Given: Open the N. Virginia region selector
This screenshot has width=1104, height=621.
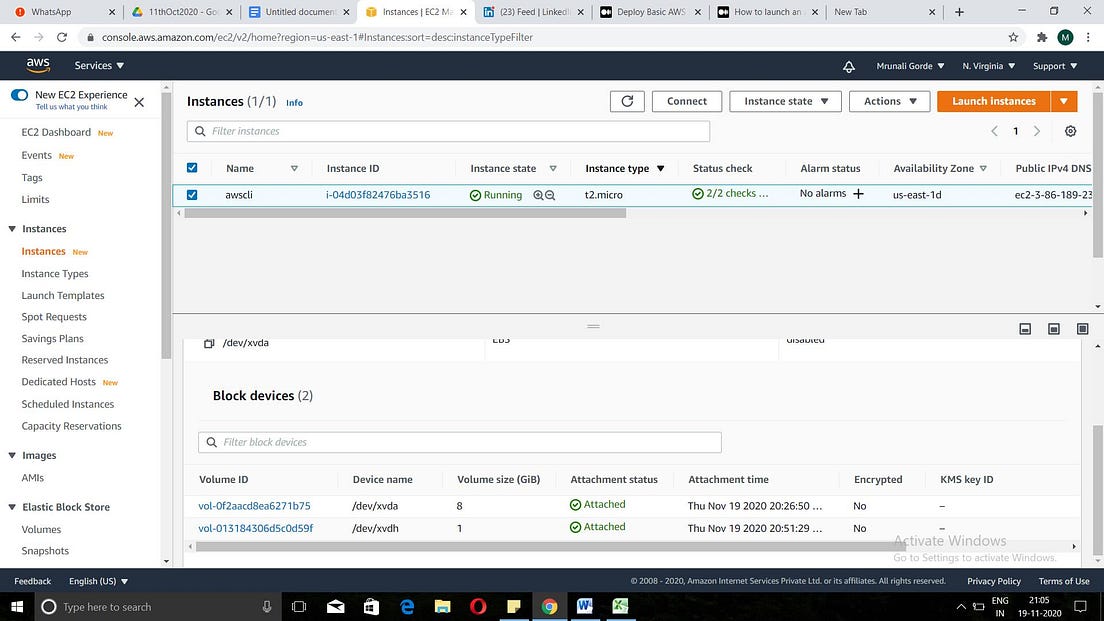Looking at the screenshot, I should (x=989, y=66).
